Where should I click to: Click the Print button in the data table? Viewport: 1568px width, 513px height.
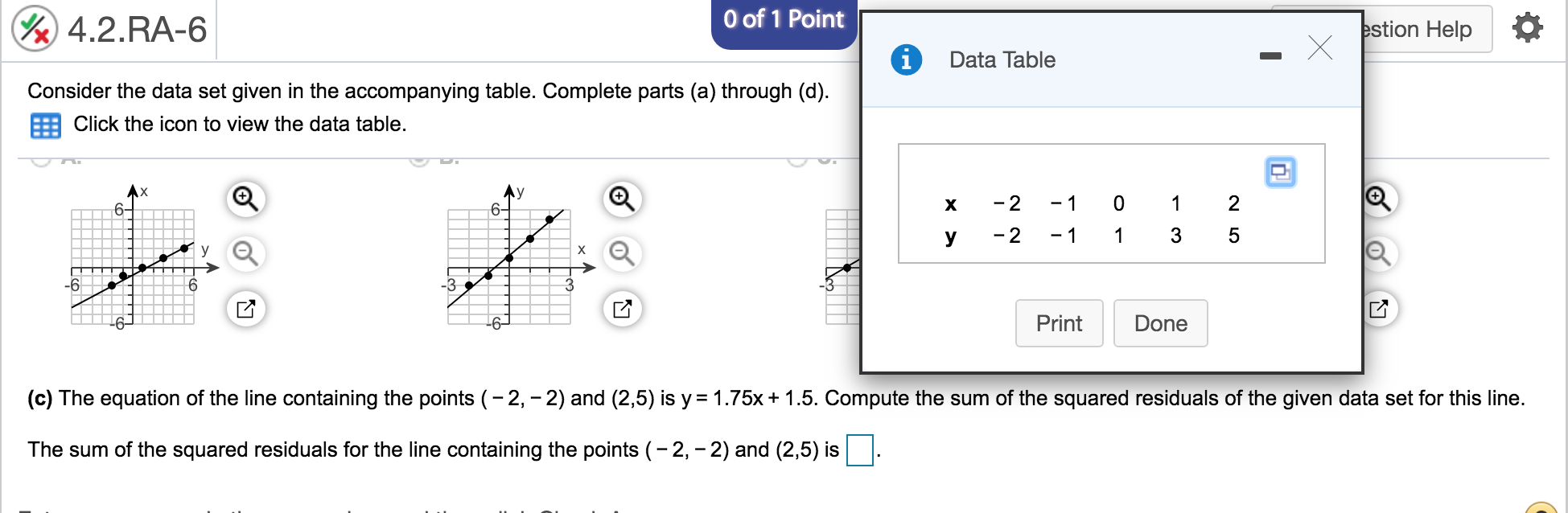click(x=1060, y=322)
